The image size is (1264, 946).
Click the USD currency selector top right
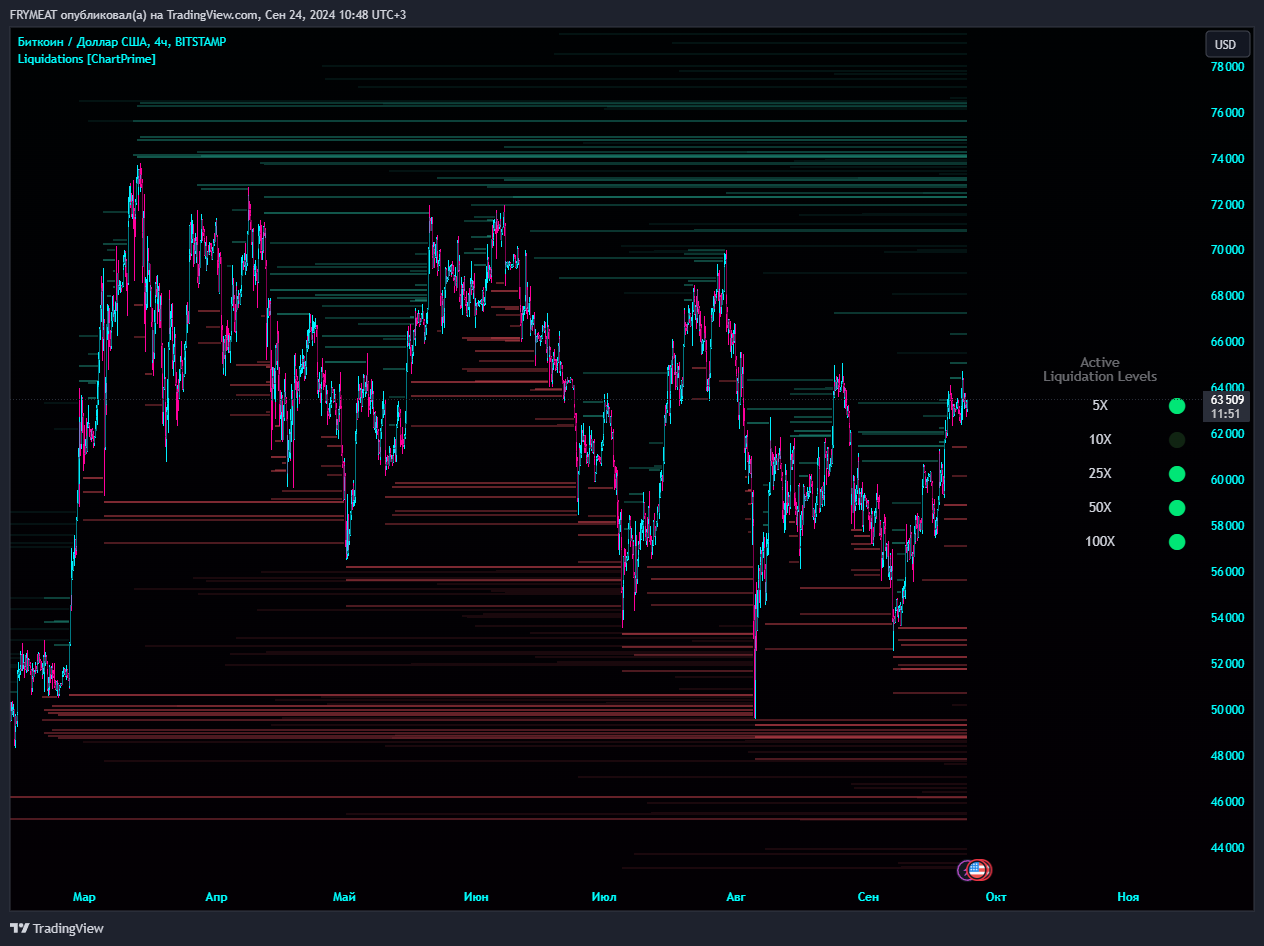pyautogui.click(x=1227, y=44)
